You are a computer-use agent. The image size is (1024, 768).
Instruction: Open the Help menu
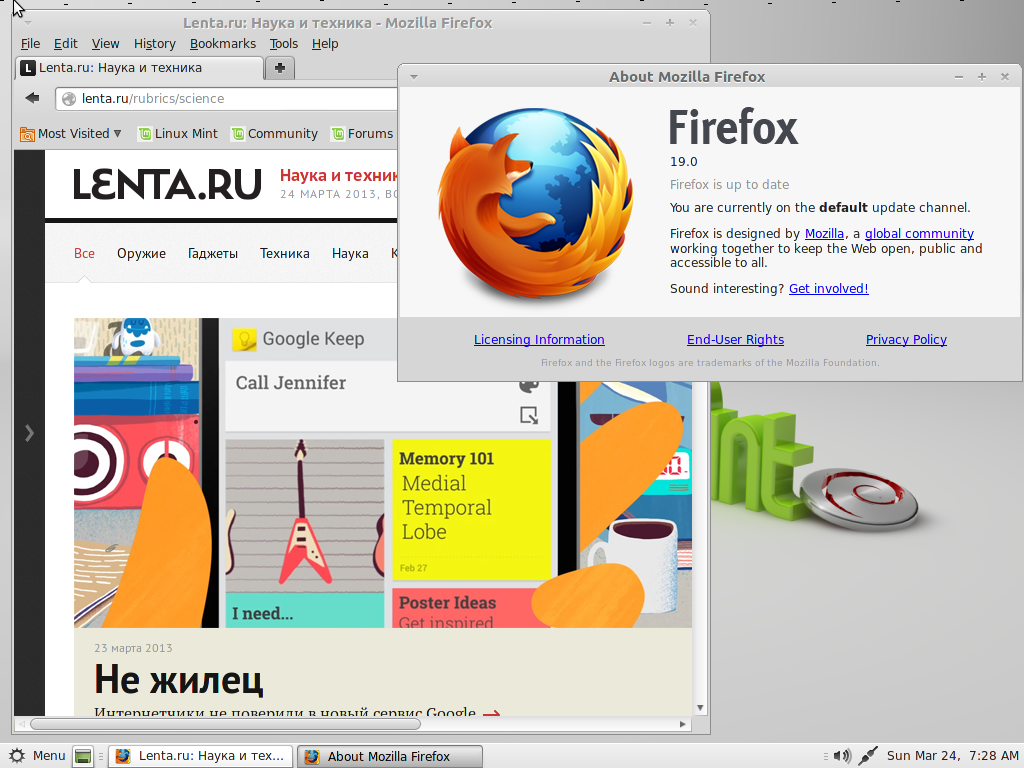(x=325, y=44)
